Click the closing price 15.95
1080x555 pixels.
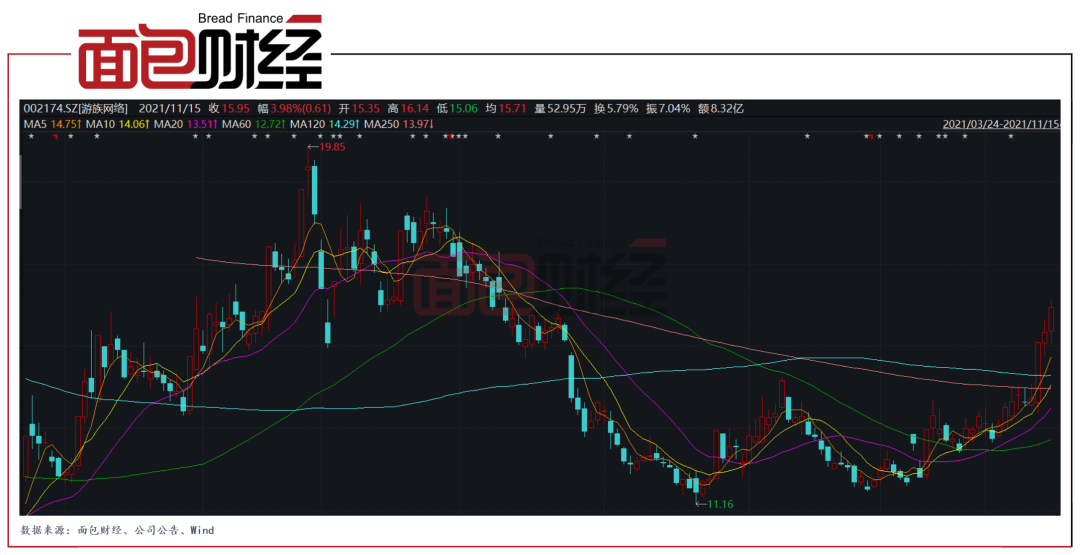[x=236, y=109]
